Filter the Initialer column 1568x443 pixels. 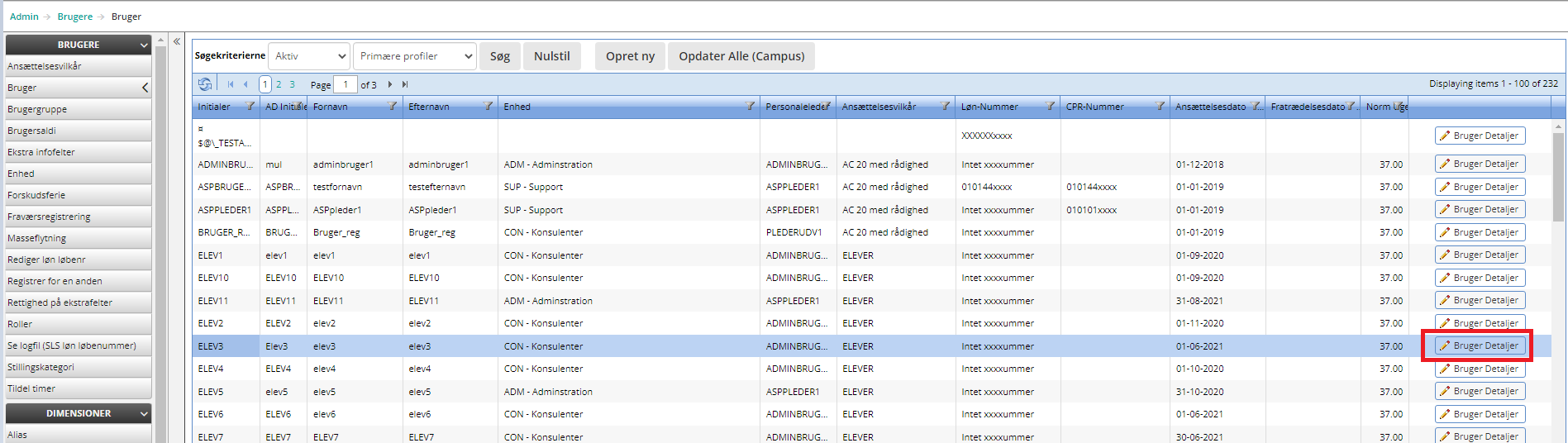[250, 107]
